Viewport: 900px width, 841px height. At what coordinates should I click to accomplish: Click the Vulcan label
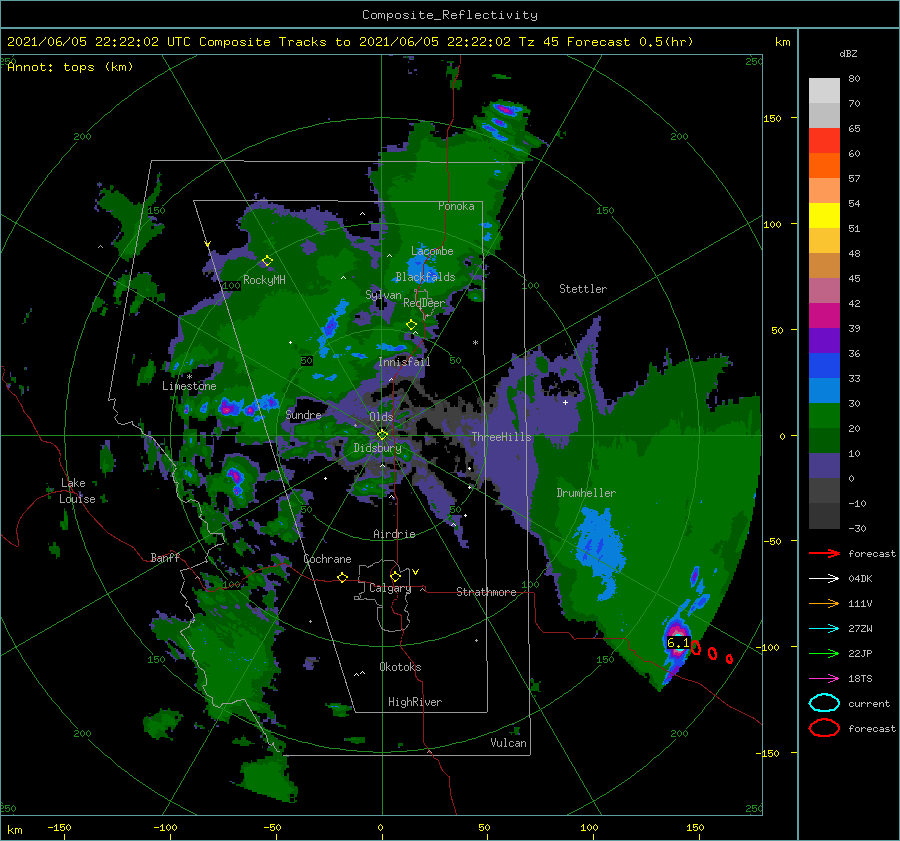[x=508, y=743]
